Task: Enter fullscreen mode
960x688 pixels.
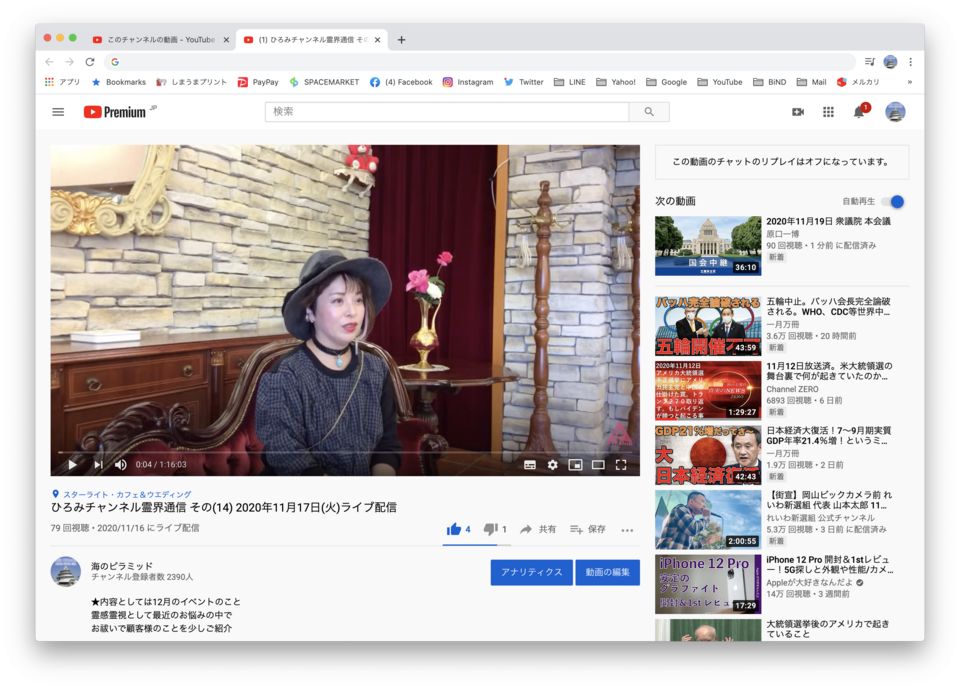Action: (x=621, y=464)
